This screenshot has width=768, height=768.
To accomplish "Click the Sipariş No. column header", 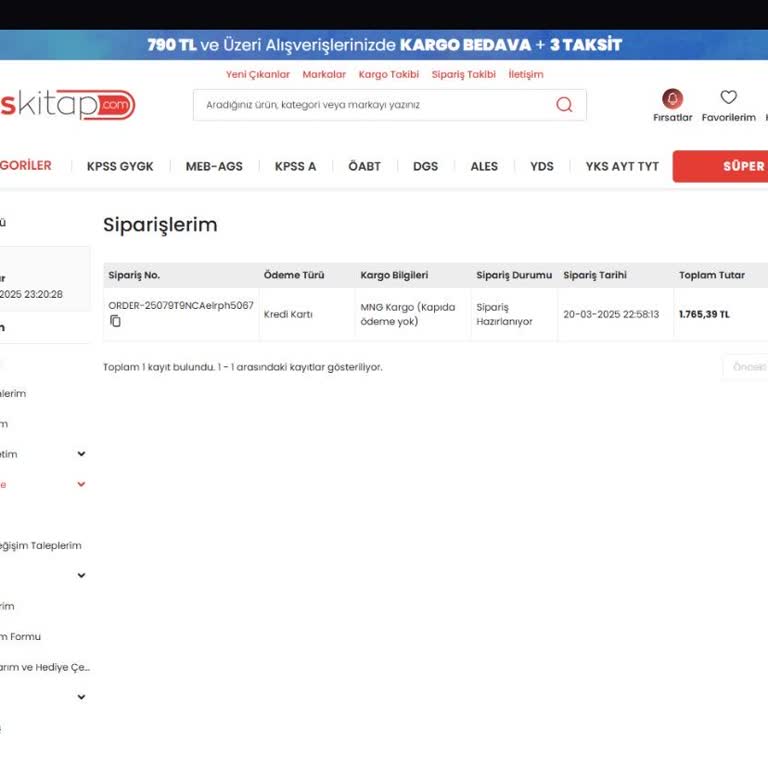I will [134, 275].
